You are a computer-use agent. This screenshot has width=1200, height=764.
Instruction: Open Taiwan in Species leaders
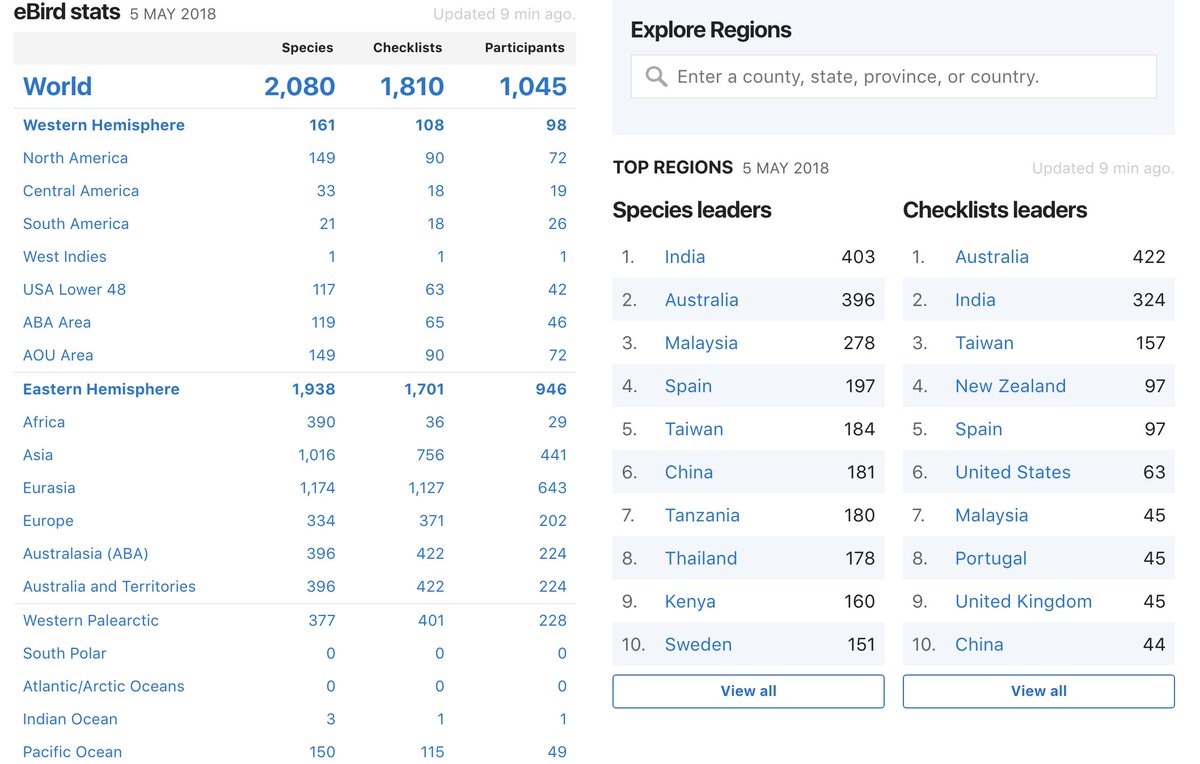coord(694,429)
